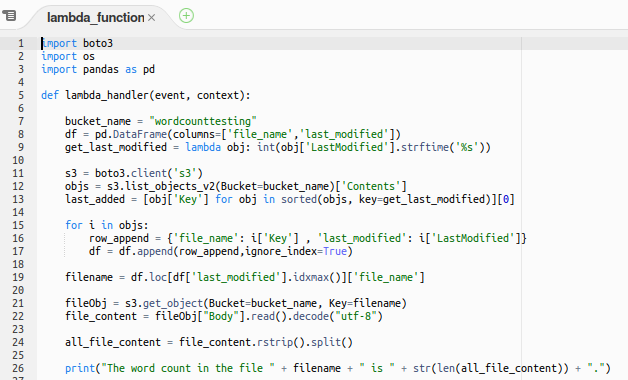Click the "wordcounttesting" string
This screenshot has width=628, height=380.
[x=203, y=121]
